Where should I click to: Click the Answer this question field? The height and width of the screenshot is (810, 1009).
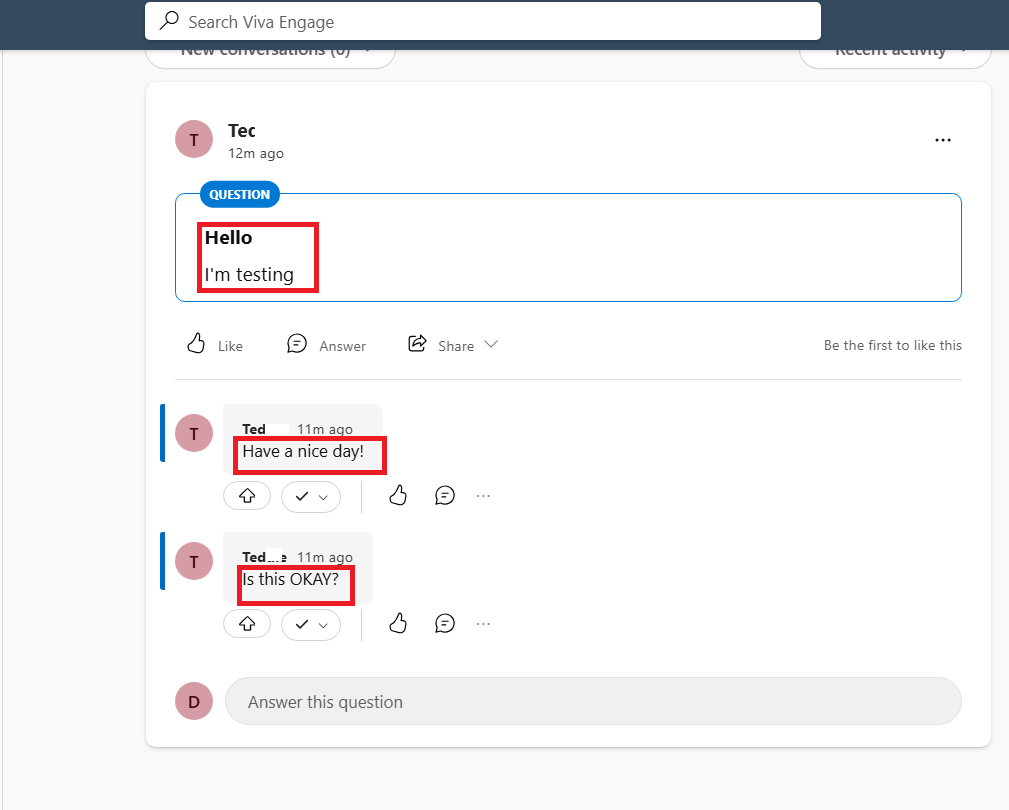tap(593, 701)
